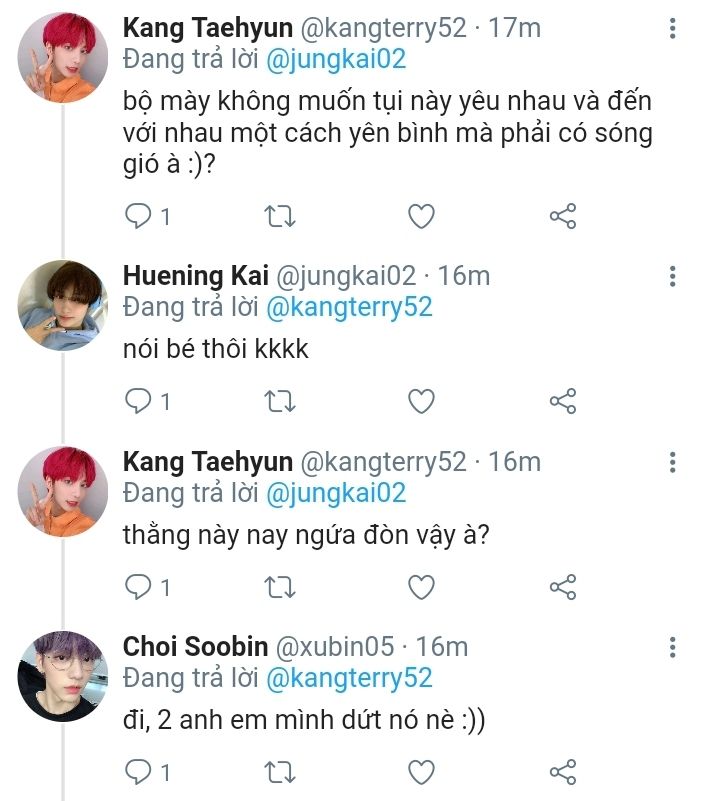Open more options on Huening Kai's tweet
This screenshot has width=720, height=801.
[673, 275]
